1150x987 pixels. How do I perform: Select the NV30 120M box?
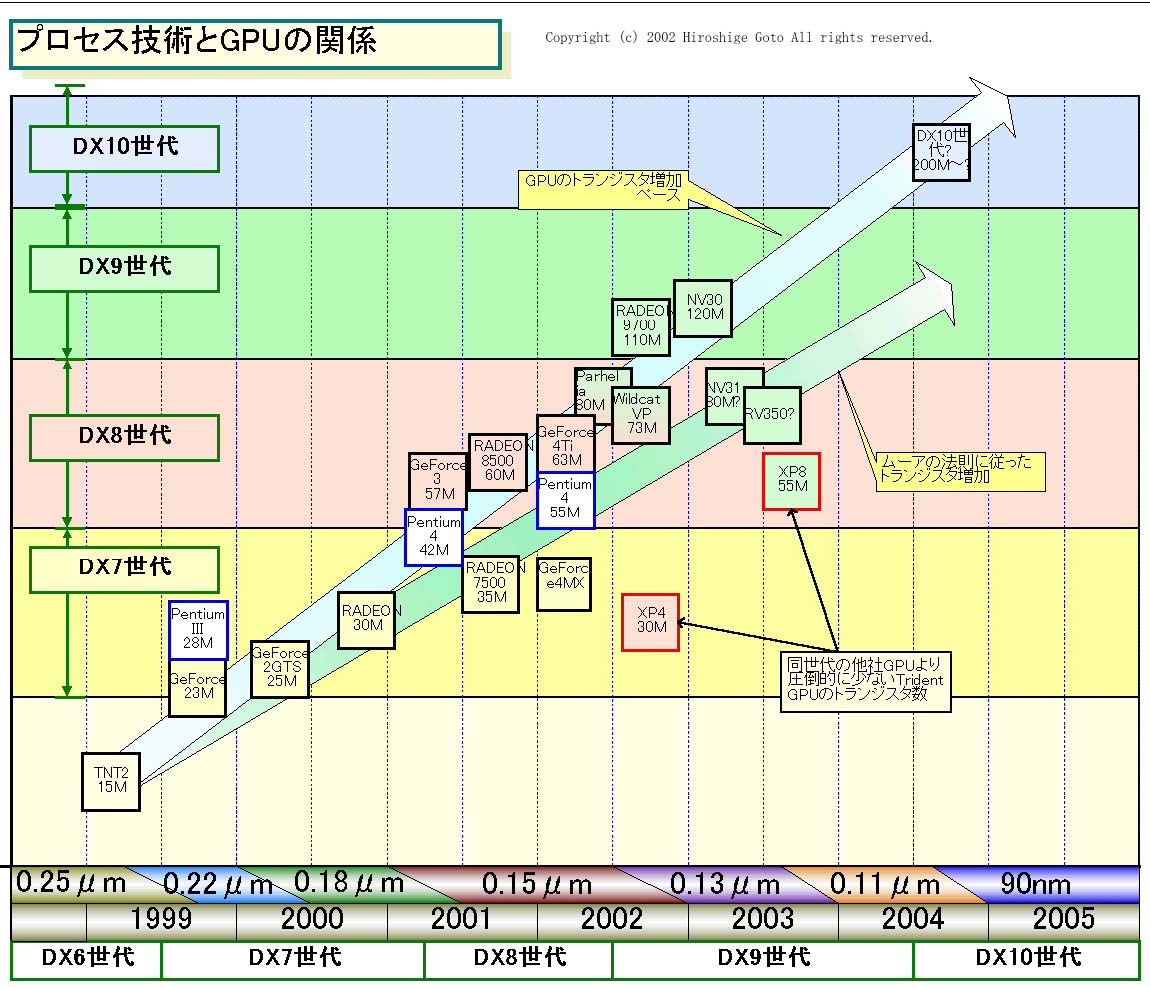pos(704,307)
